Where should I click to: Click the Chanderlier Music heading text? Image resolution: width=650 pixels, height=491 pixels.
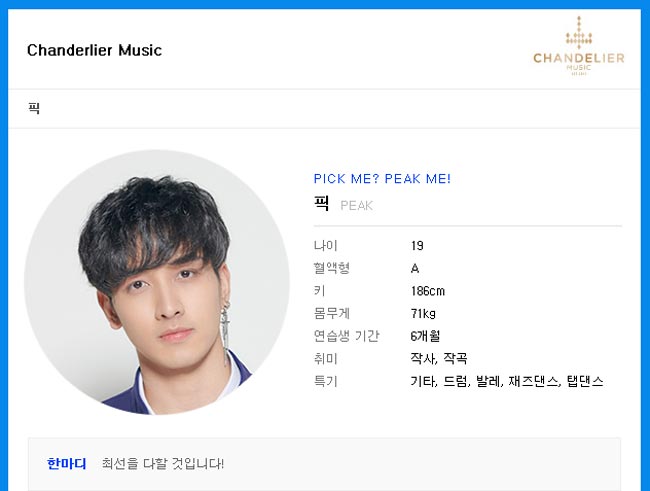point(95,50)
